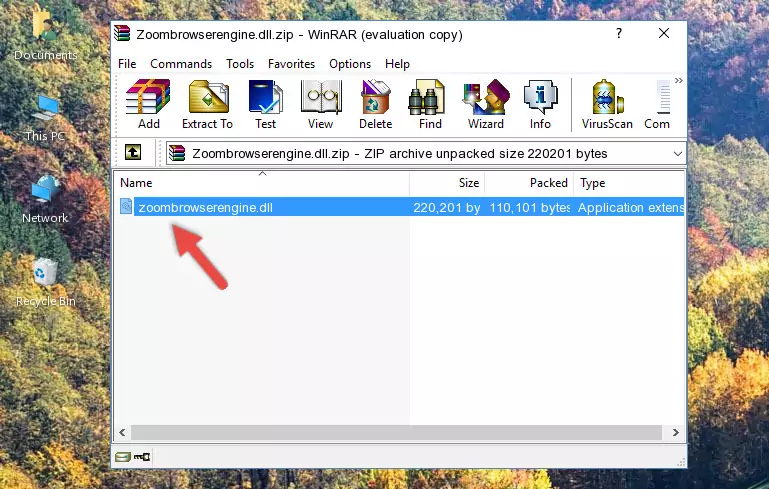Image resolution: width=769 pixels, height=489 pixels.
Task: Sort list by Name column
Action: tap(262, 183)
